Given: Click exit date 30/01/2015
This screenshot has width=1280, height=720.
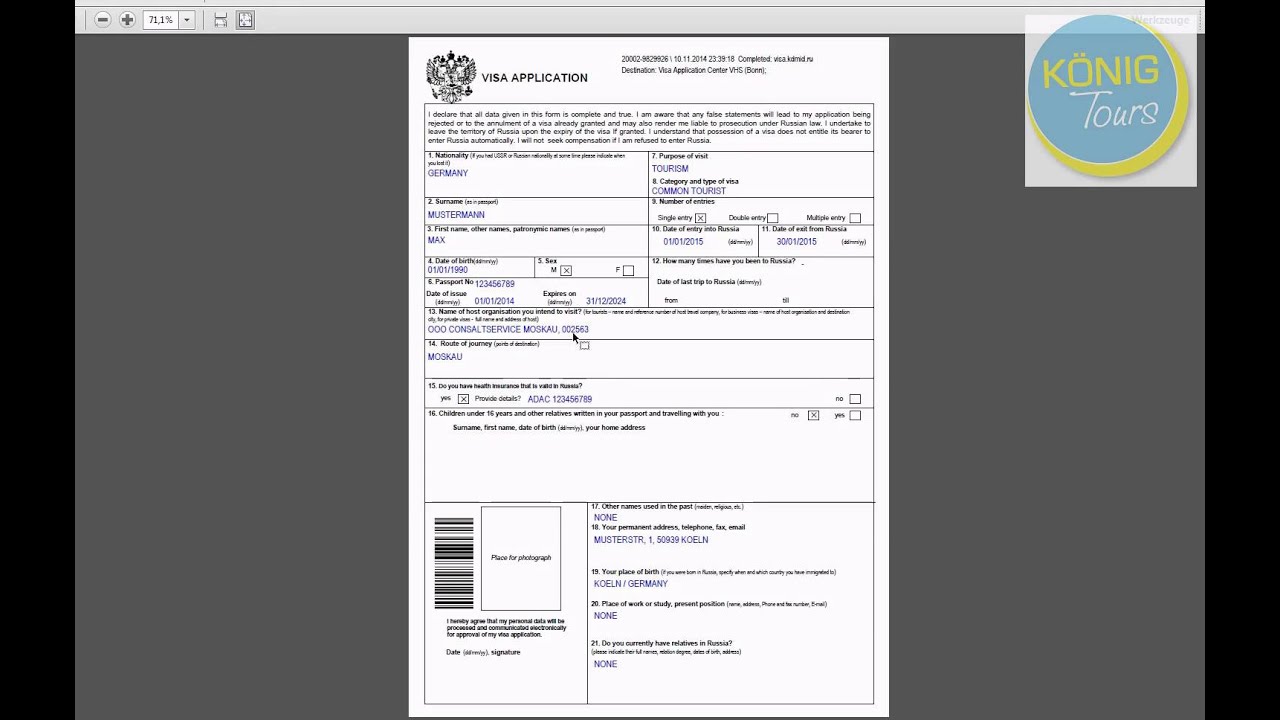Looking at the screenshot, I should click(x=796, y=242).
